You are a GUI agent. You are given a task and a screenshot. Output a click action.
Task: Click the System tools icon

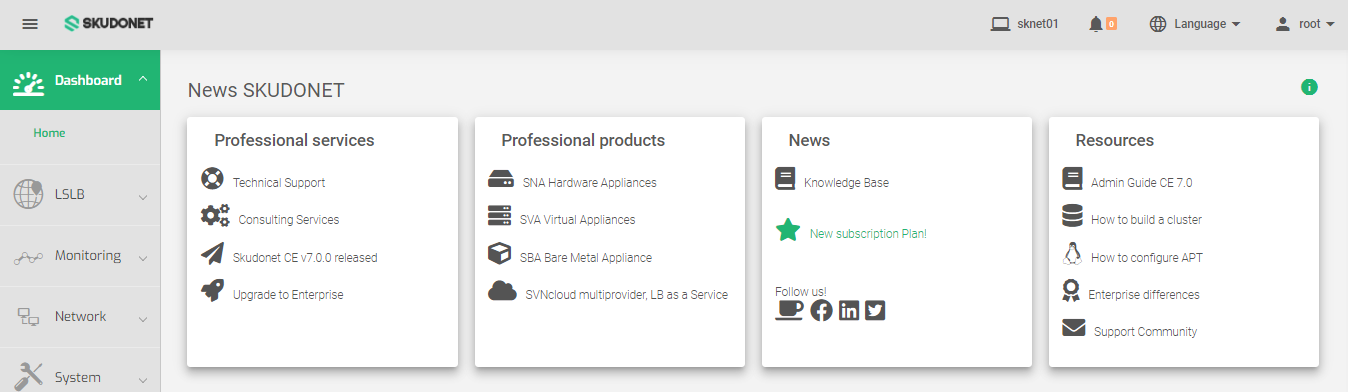(x=29, y=377)
